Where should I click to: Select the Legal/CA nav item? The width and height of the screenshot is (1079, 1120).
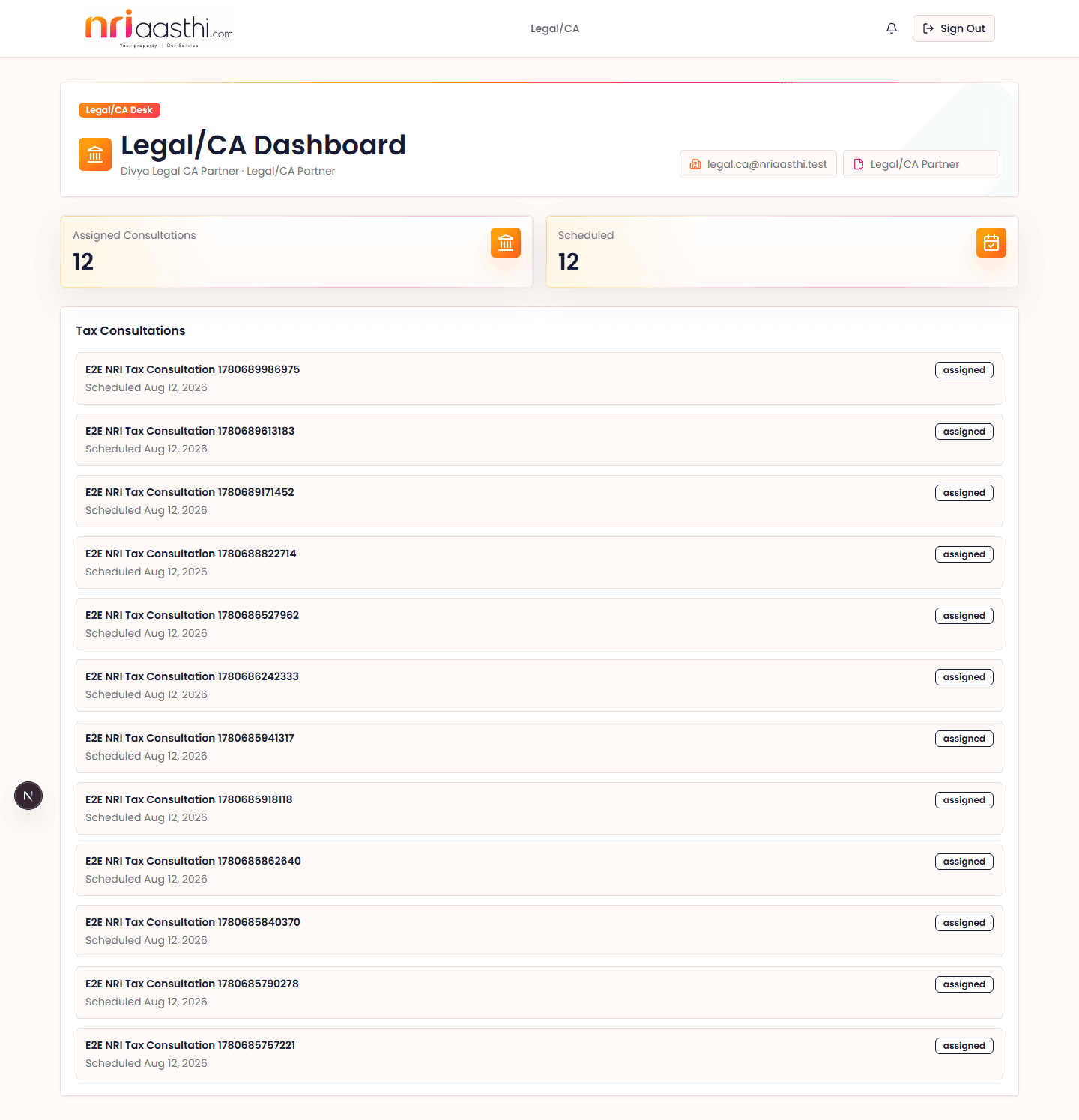click(x=554, y=28)
